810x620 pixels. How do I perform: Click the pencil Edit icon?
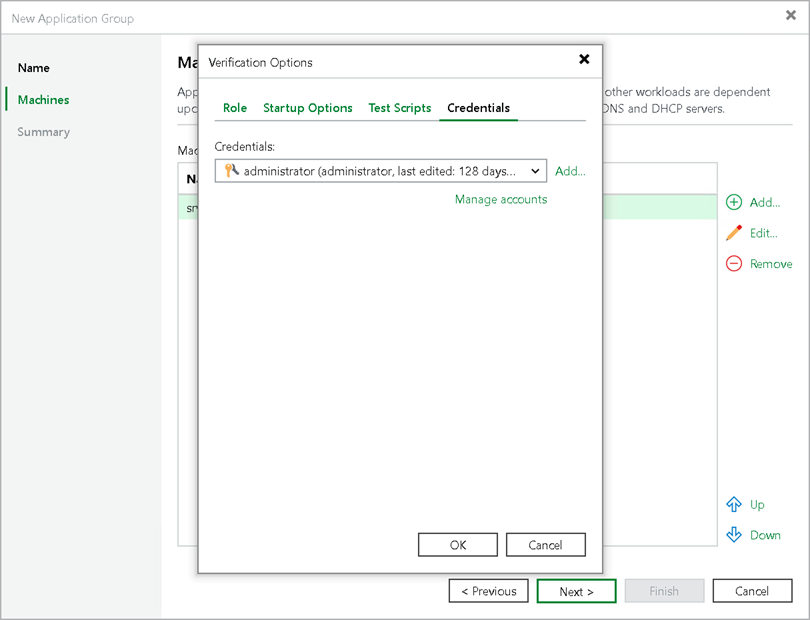734,233
